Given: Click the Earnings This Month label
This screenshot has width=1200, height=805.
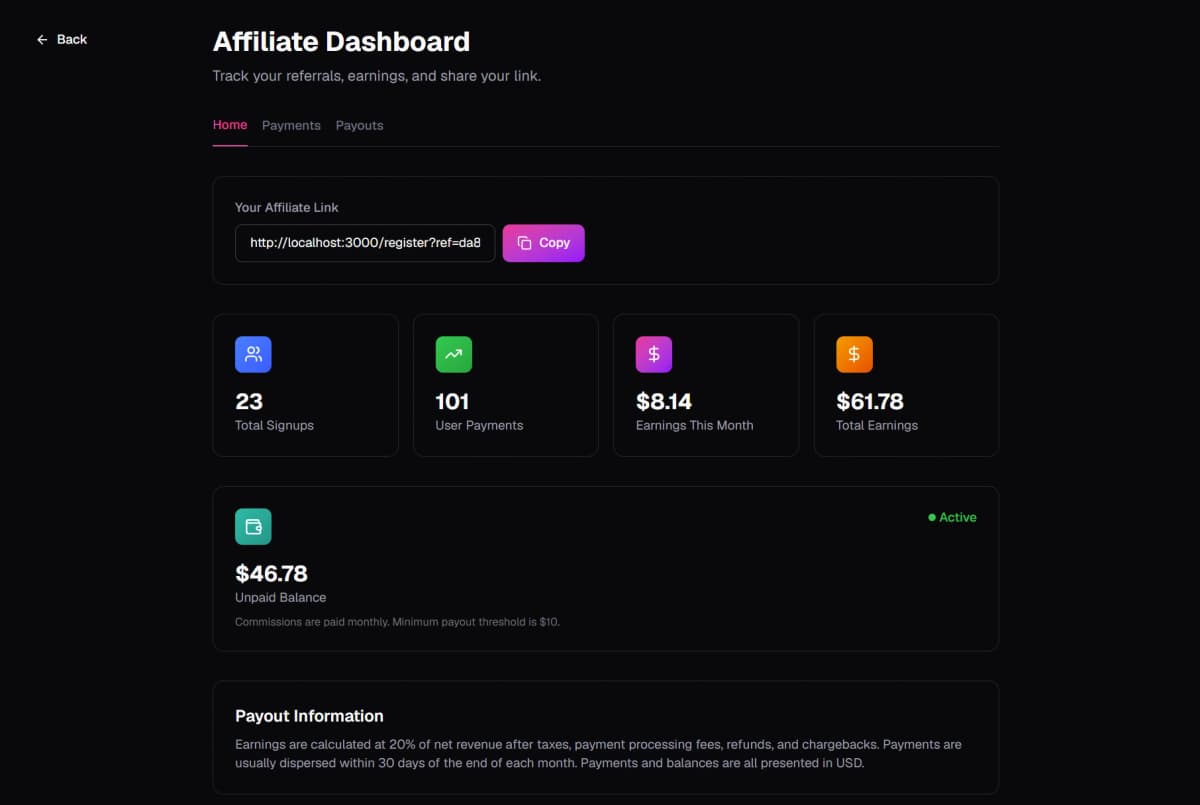Looking at the screenshot, I should pyautogui.click(x=695, y=425).
